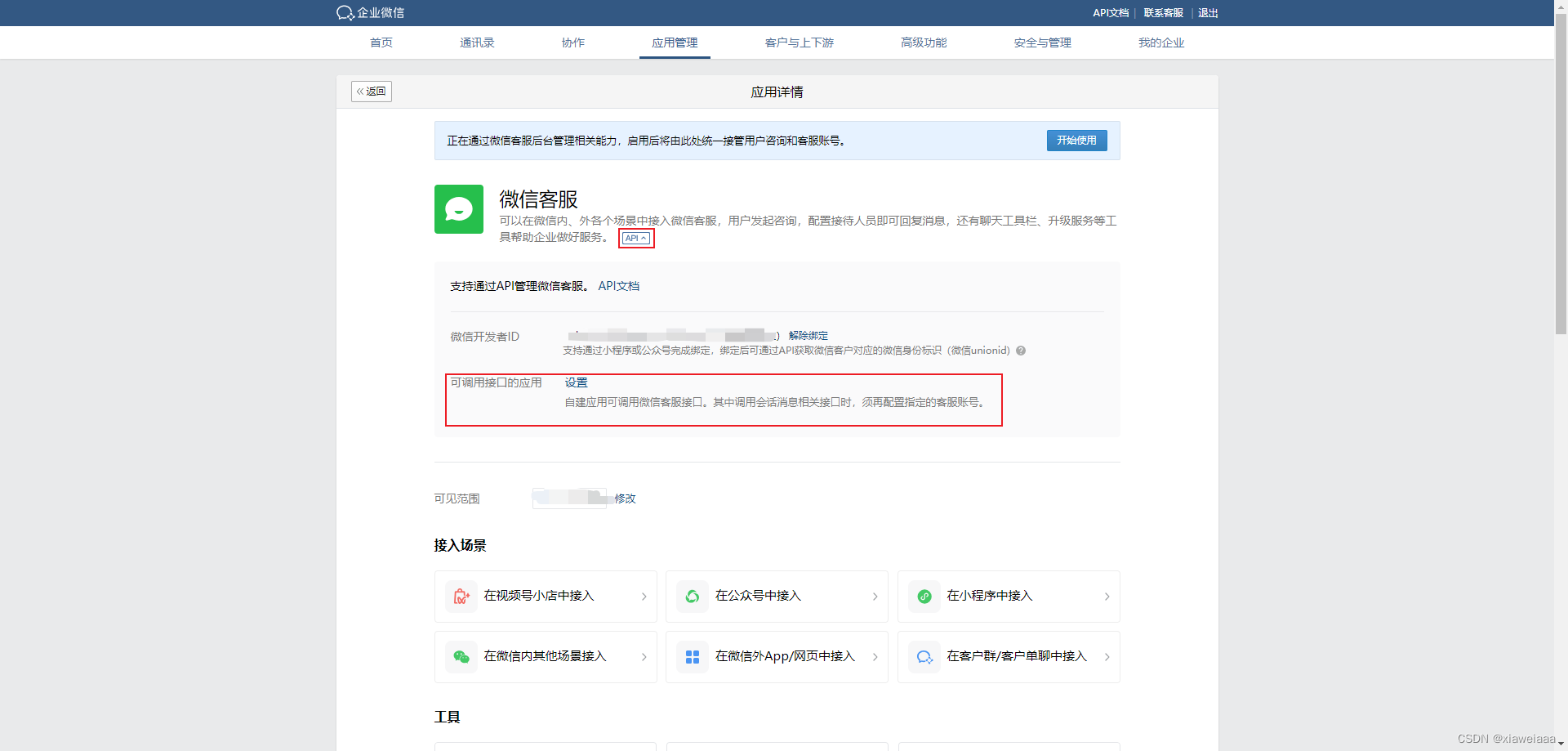Click the 应用详情 page title

[777, 92]
